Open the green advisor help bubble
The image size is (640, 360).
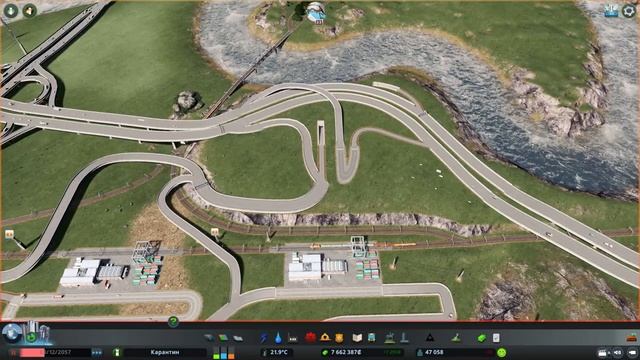coord(173,322)
